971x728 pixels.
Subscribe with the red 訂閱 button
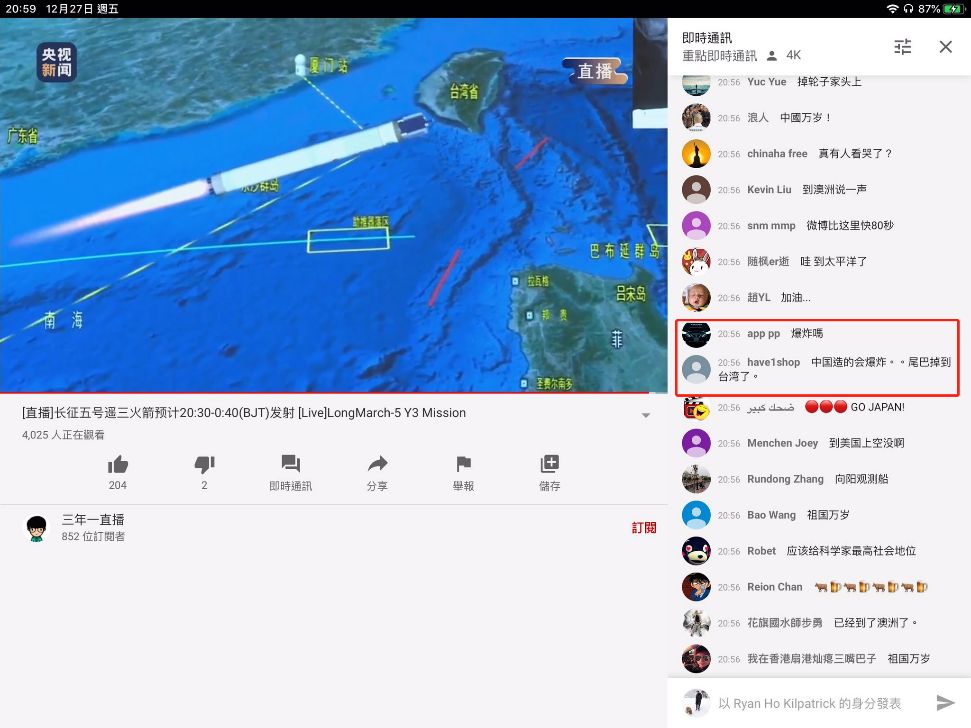click(644, 528)
